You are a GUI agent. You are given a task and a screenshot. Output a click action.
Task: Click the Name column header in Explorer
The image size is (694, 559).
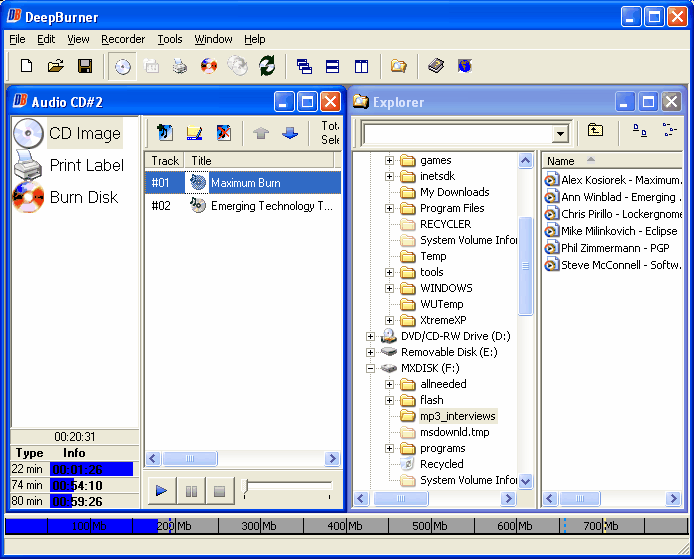pos(612,161)
